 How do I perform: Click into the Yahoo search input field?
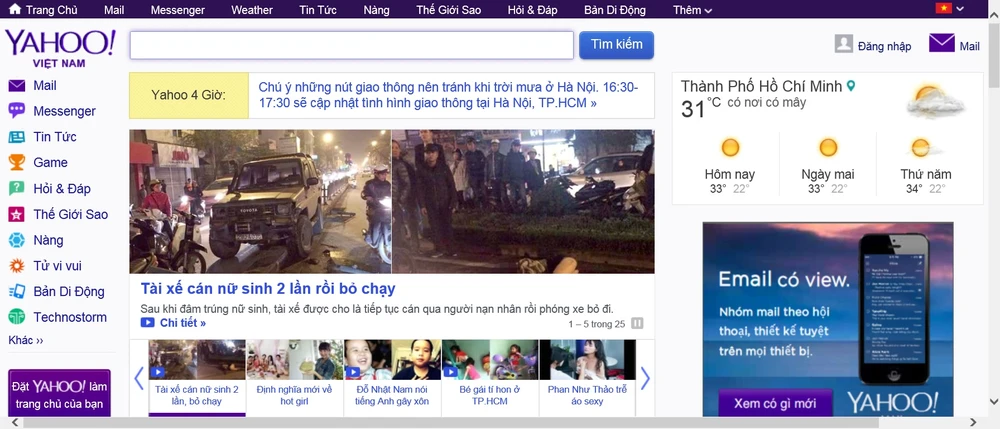click(x=351, y=46)
